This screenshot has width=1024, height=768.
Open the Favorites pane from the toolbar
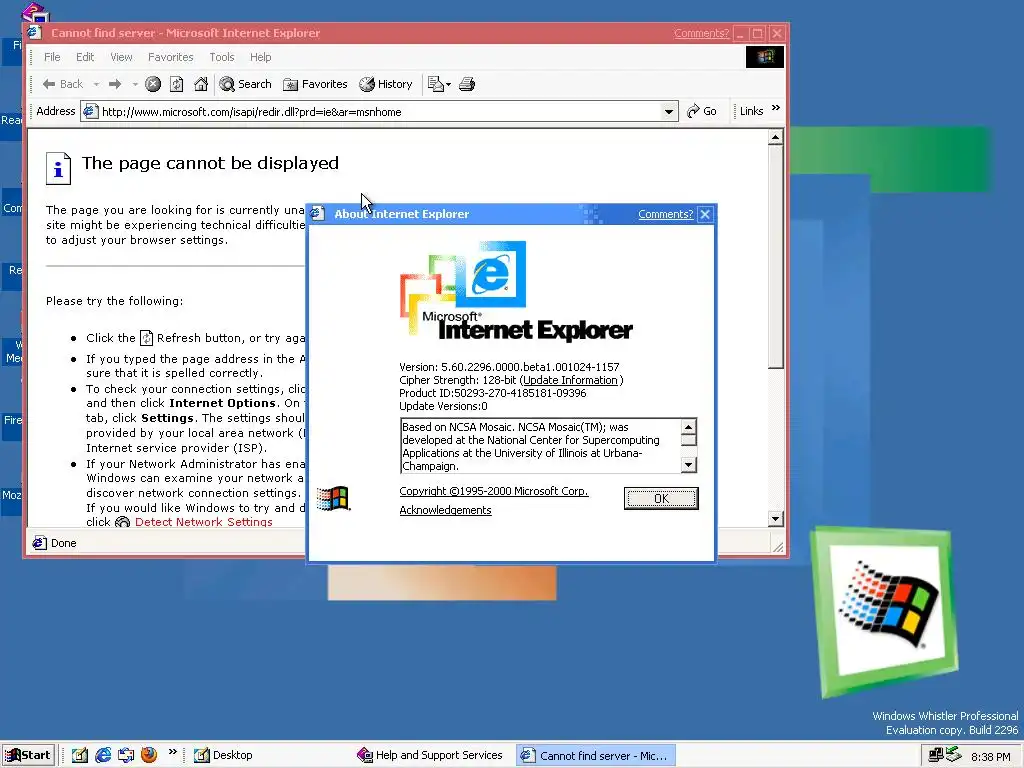[315, 84]
